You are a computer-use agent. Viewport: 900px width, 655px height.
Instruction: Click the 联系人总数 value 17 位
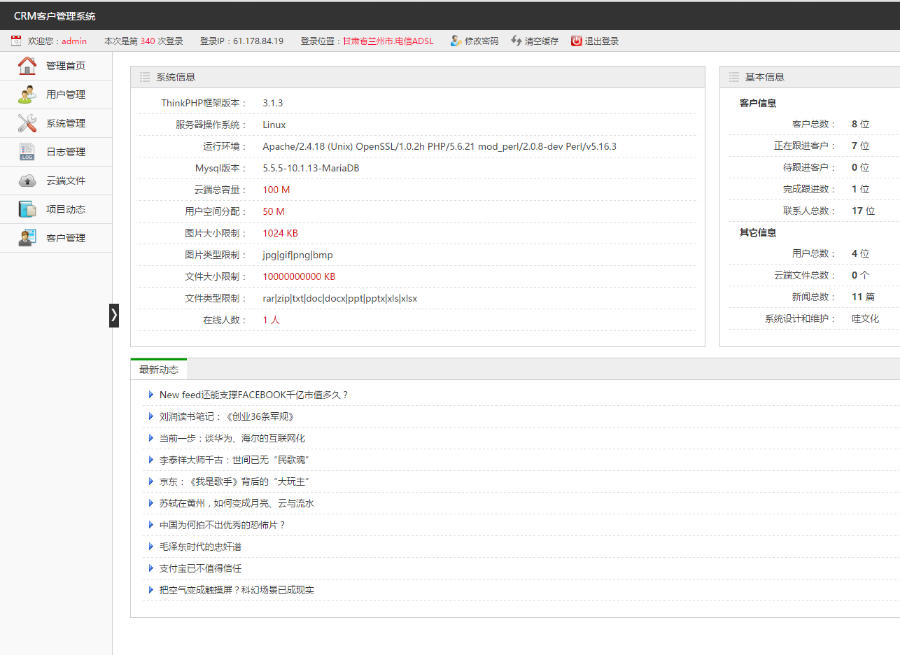pyautogui.click(x=863, y=211)
